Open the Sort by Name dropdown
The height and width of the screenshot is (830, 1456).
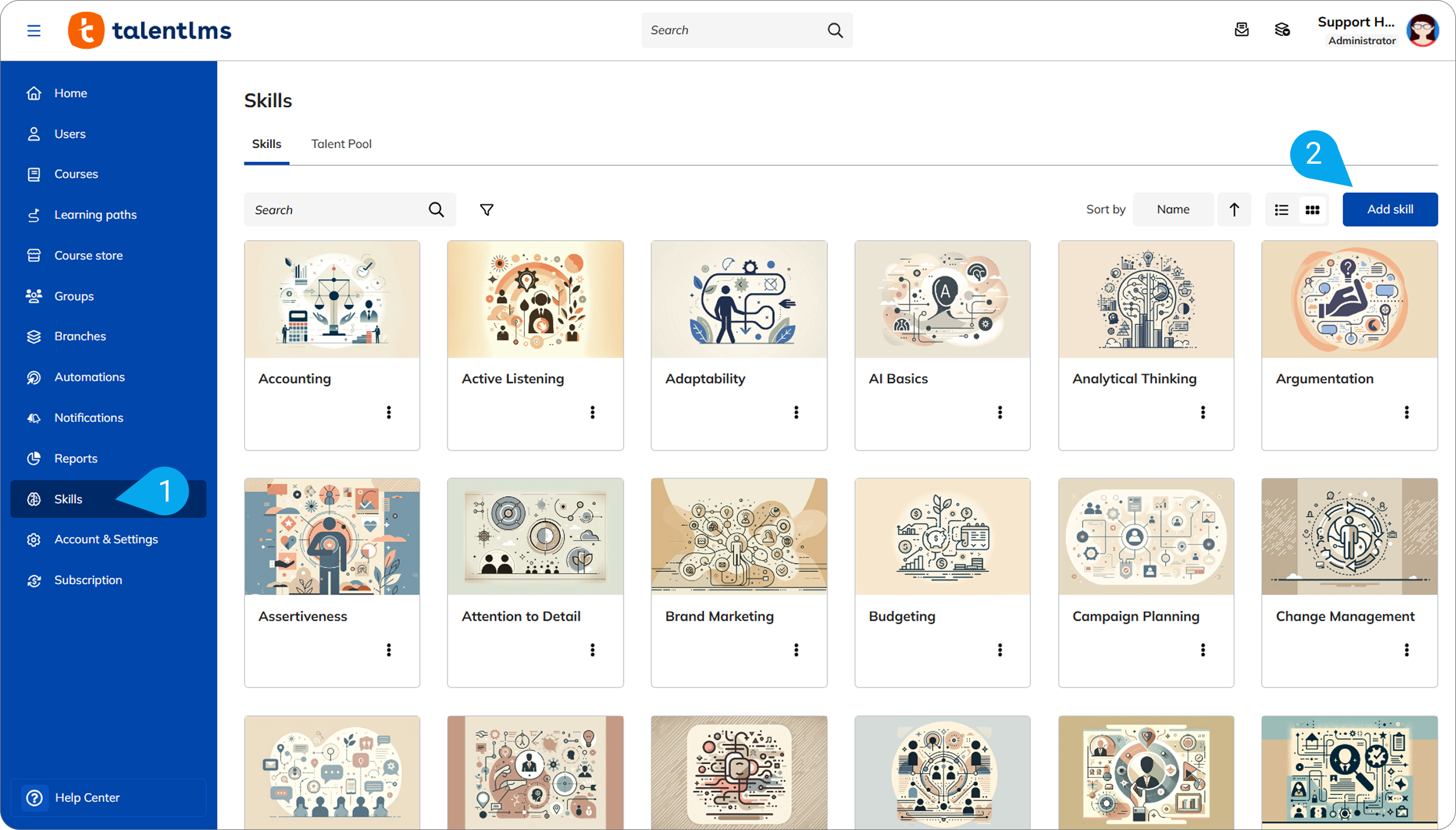1173,209
